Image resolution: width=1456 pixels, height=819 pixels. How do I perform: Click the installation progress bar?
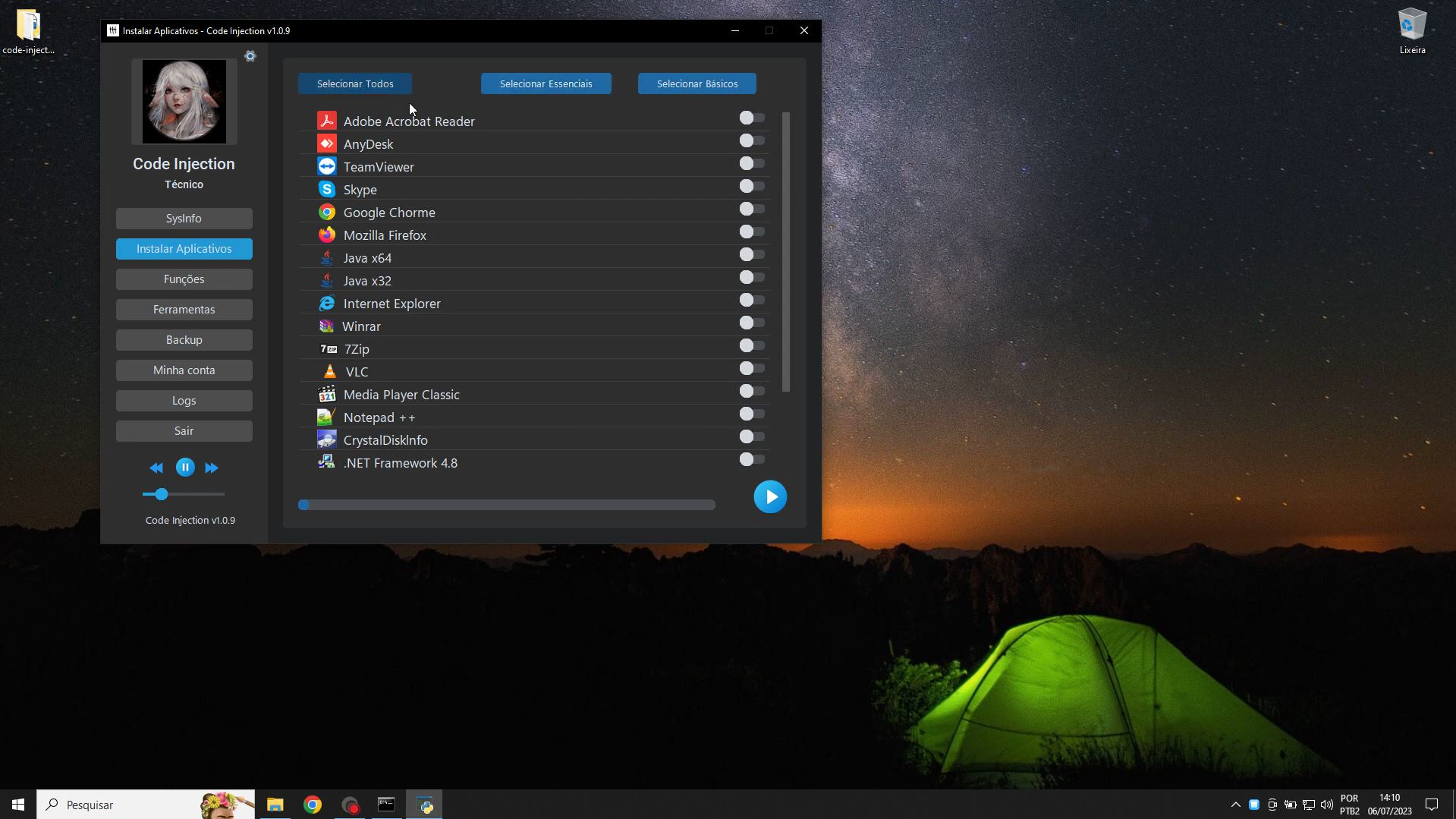[x=507, y=505]
